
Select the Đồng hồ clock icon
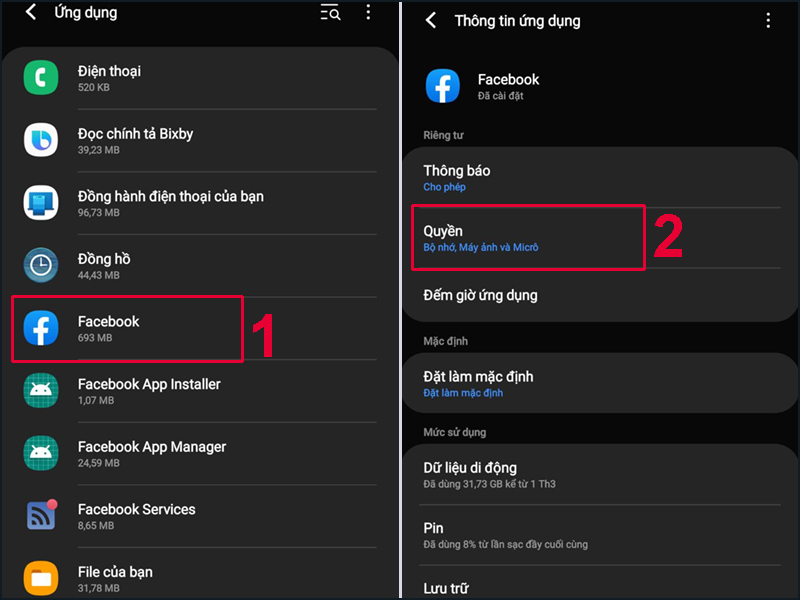click(x=41, y=266)
